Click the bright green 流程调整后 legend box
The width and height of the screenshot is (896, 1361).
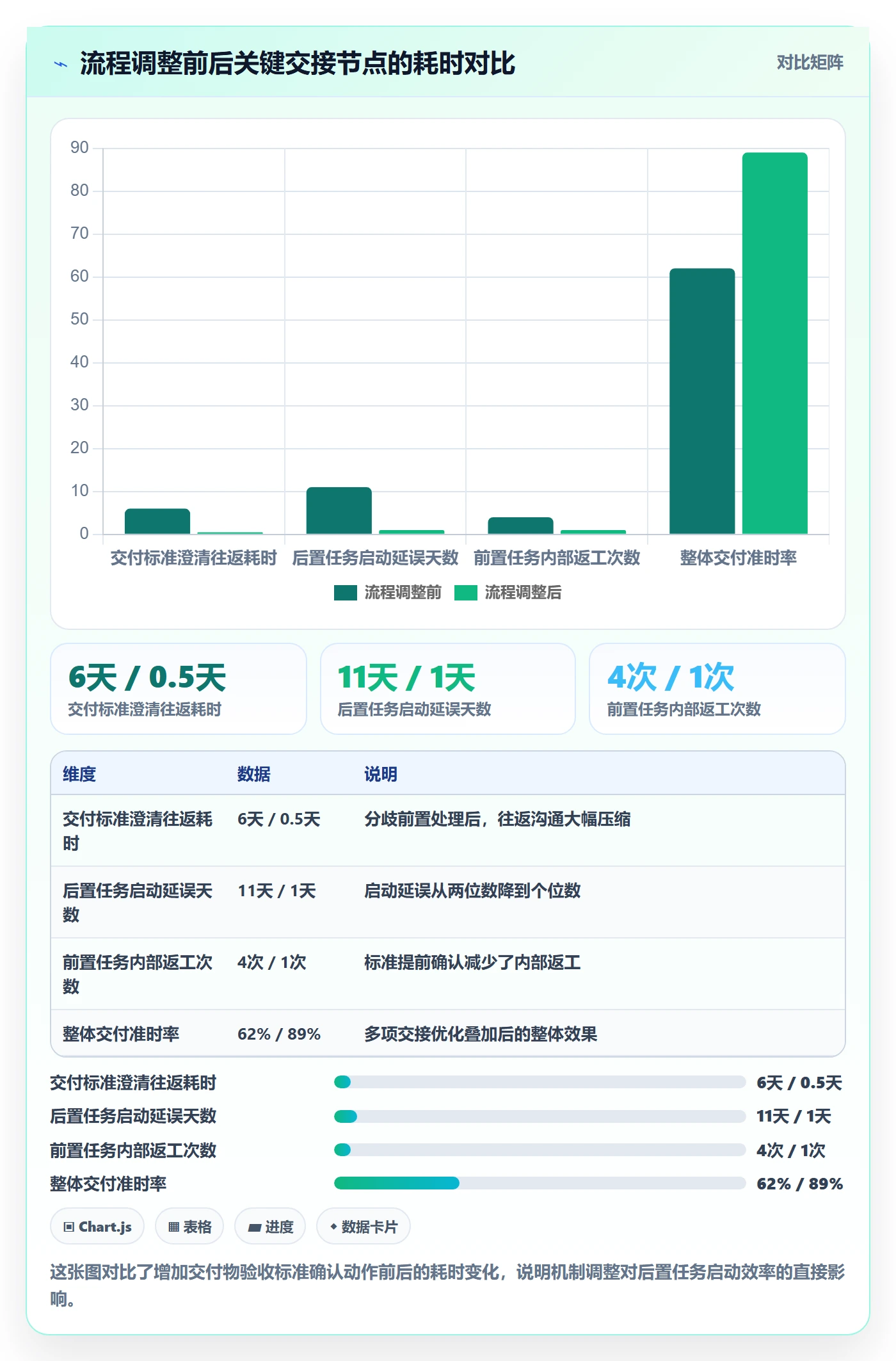click(x=466, y=592)
